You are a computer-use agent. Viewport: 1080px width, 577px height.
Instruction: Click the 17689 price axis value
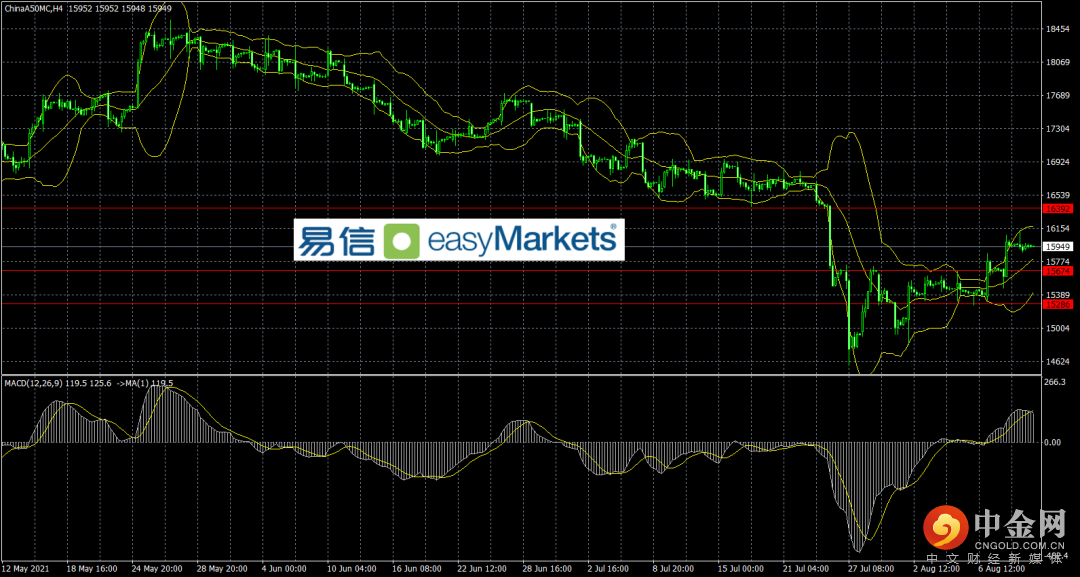(x=1057, y=96)
